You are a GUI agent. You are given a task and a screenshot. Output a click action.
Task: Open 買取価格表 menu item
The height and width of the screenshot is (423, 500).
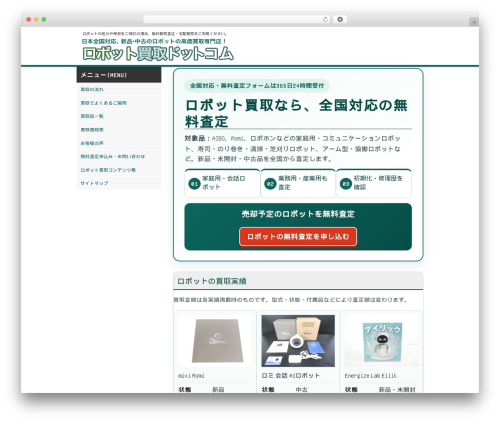[x=119, y=130]
